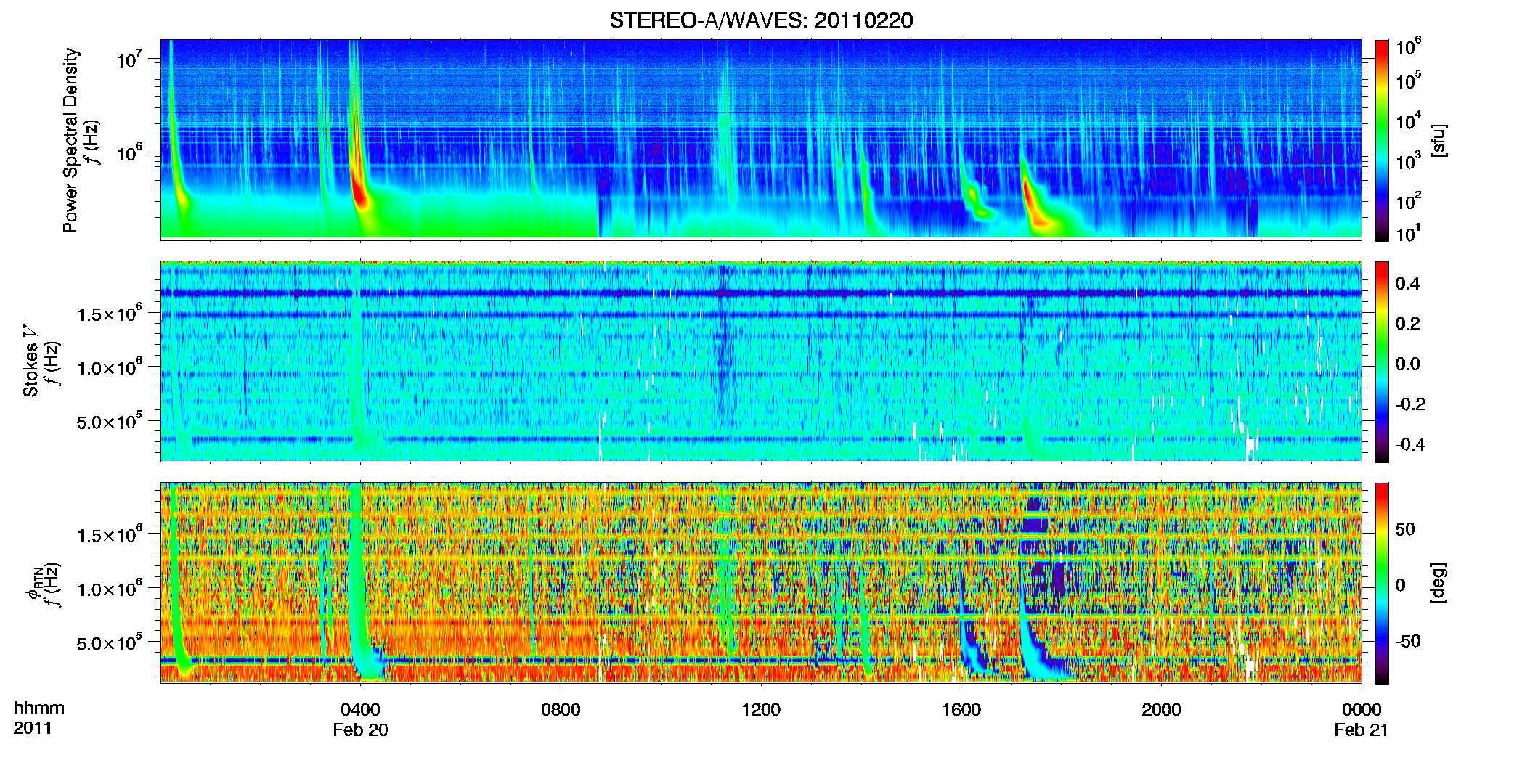Click the 1200 time tick label

click(761, 709)
